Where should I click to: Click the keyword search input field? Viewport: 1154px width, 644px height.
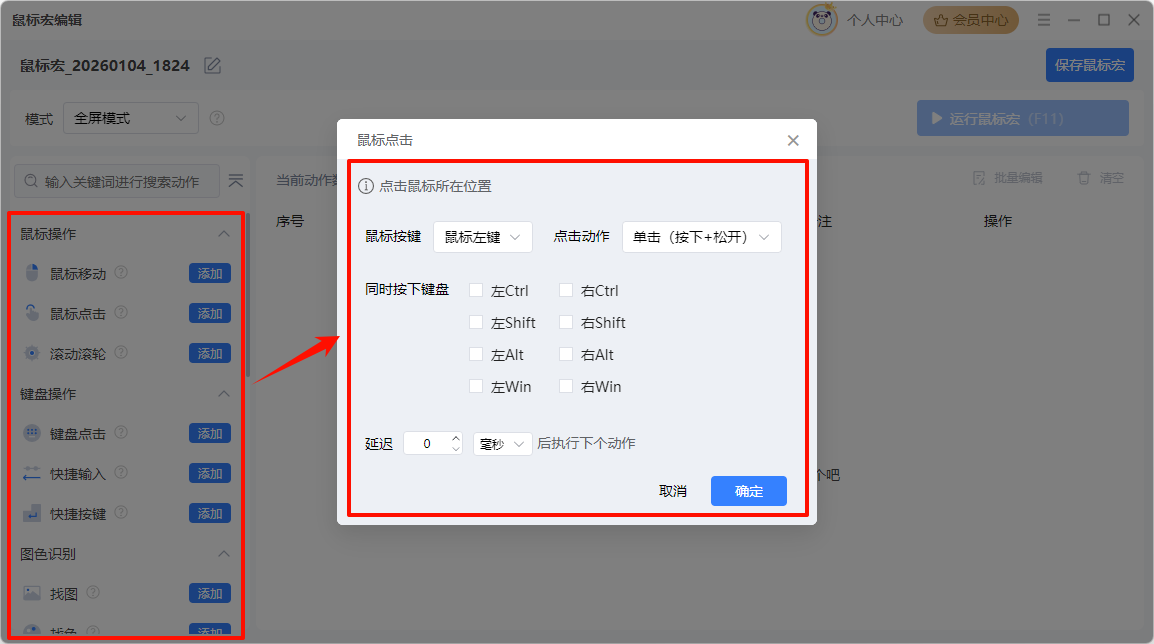click(x=115, y=181)
